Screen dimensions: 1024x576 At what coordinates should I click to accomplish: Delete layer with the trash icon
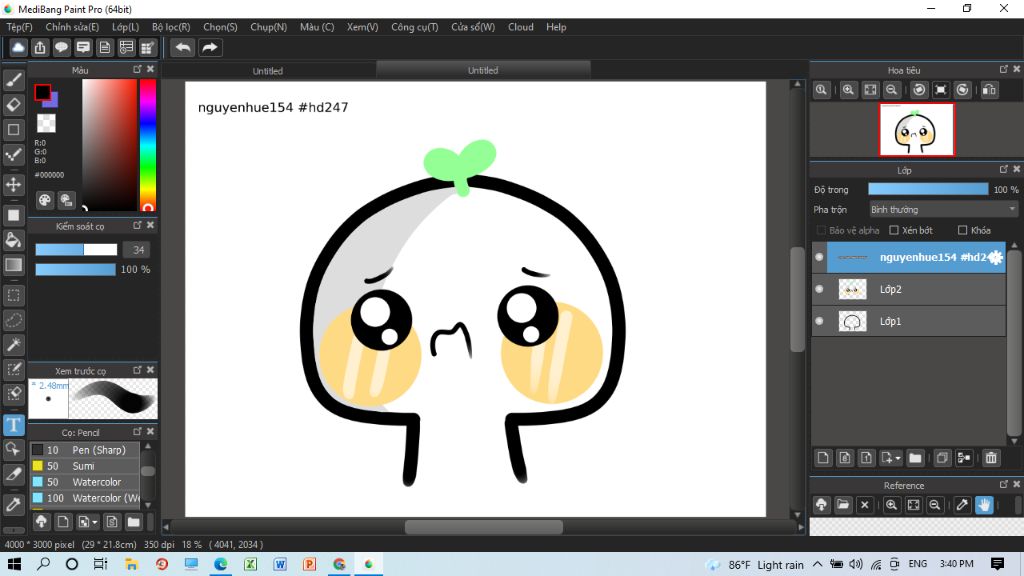991,458
